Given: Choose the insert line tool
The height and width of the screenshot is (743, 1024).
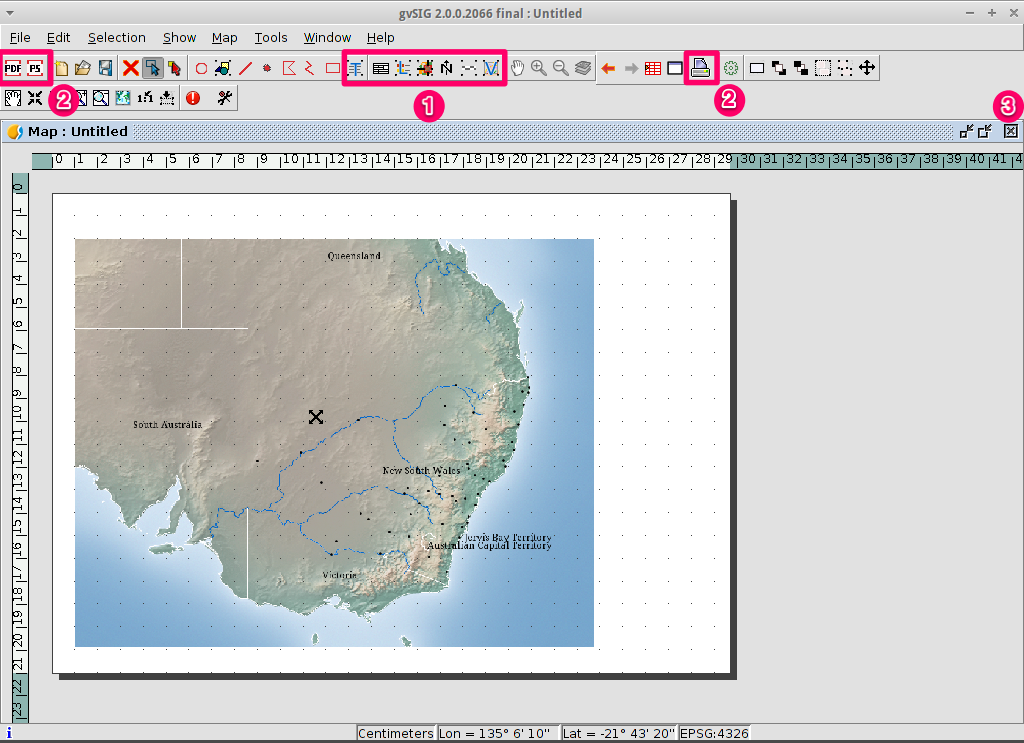Looking at the screenshot, I should [246, 68].
